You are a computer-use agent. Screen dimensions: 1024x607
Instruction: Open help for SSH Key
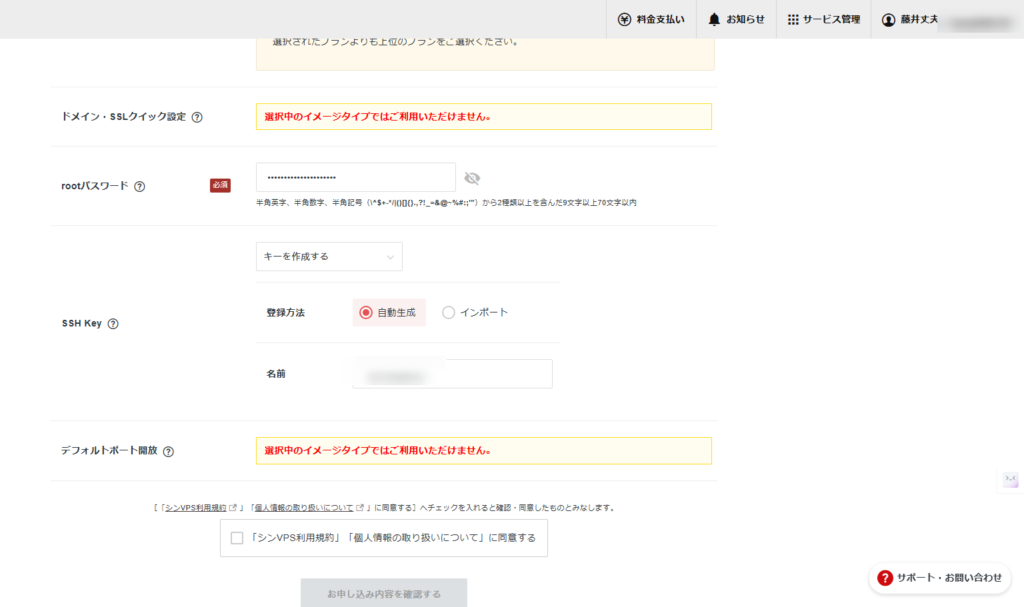point(114,323)
